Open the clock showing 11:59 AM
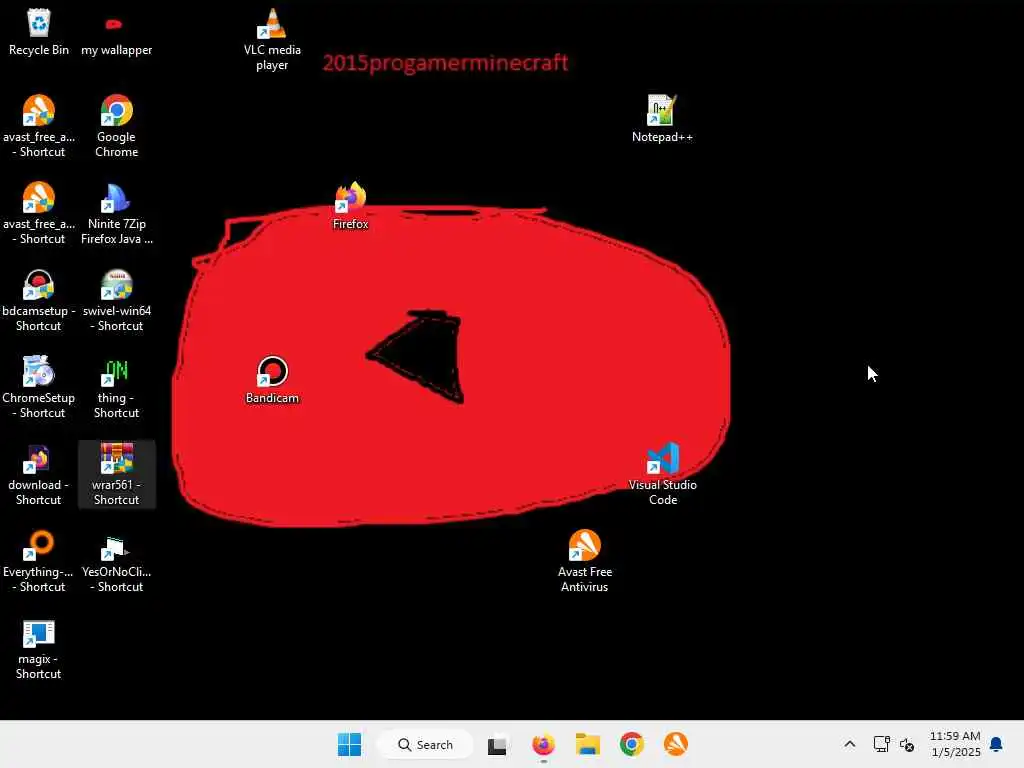 [x=955, y=744]
